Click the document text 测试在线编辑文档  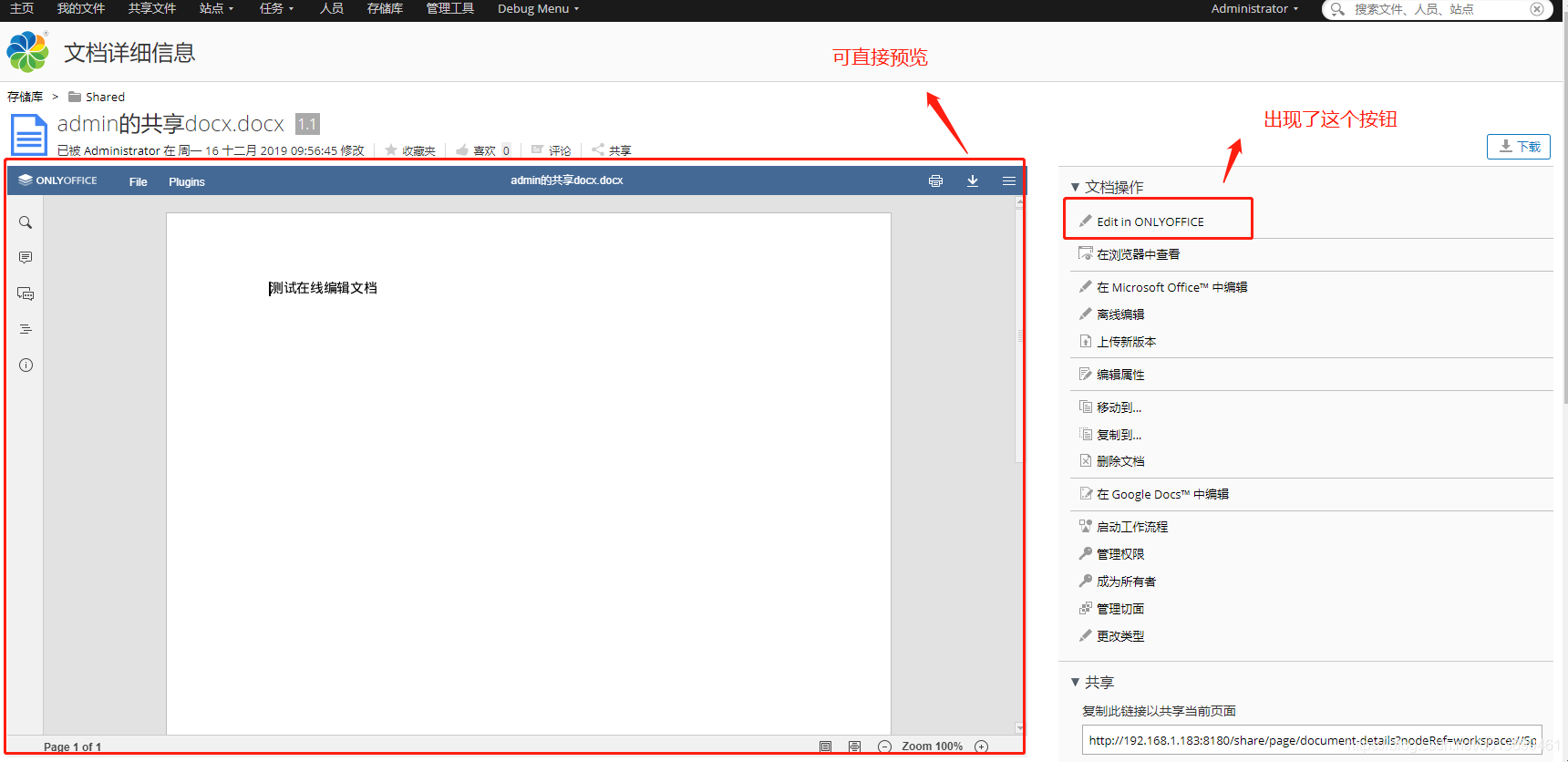(324, 288)
